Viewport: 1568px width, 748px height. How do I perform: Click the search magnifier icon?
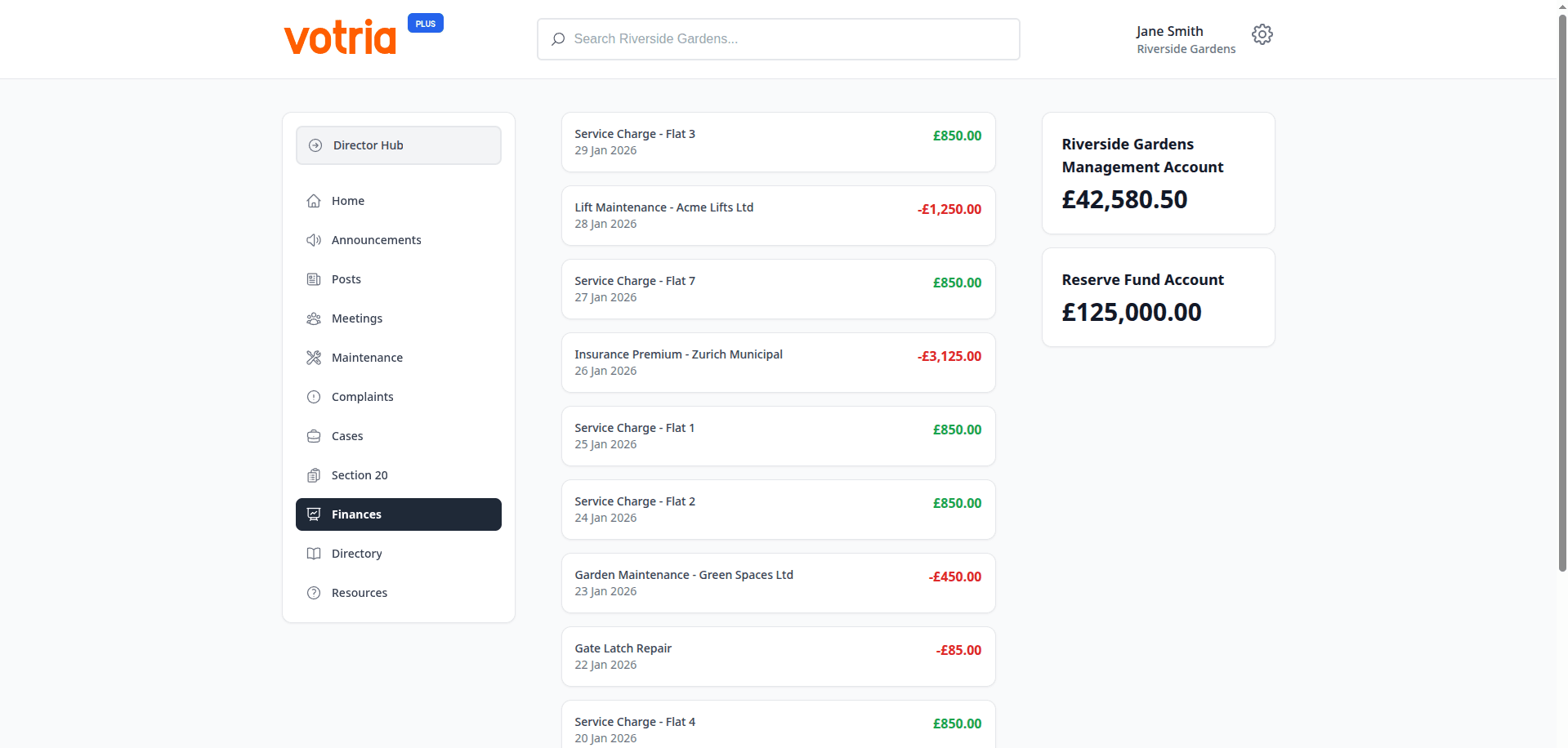[x=558, y=38]
